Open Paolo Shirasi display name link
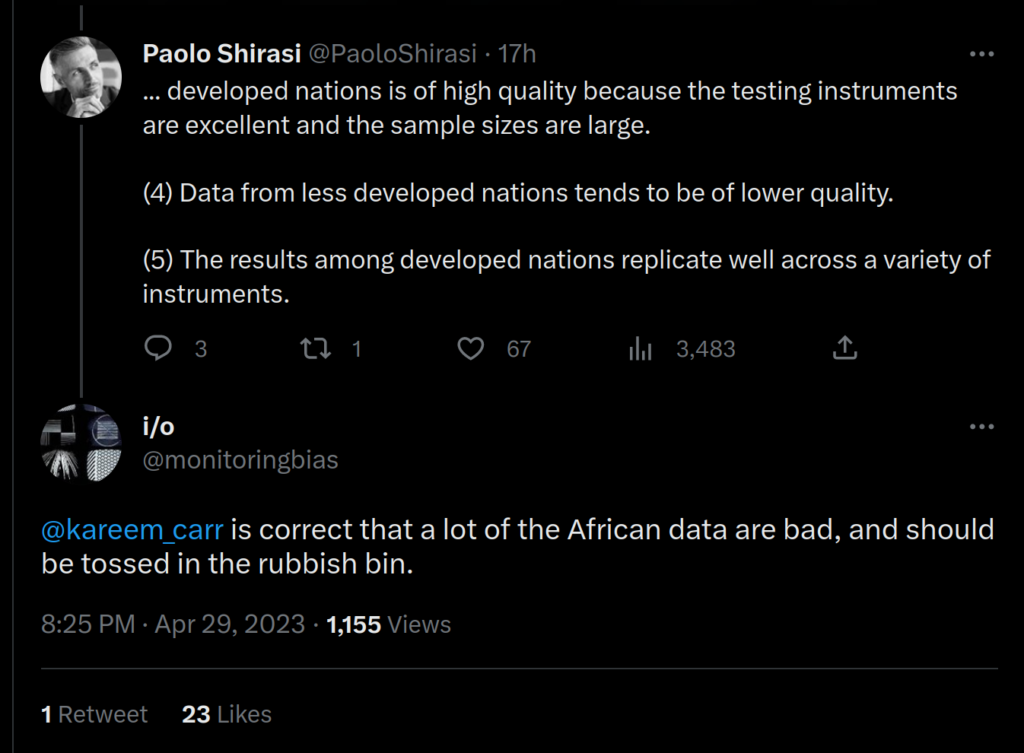Image resolution: width=1024 pixels, height=753 pixels. (221, 54)
